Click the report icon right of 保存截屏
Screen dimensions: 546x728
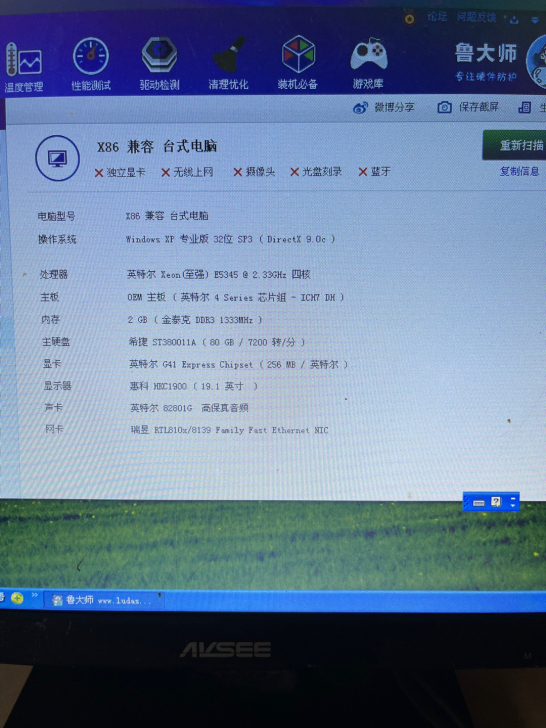[x=525, y=108]
